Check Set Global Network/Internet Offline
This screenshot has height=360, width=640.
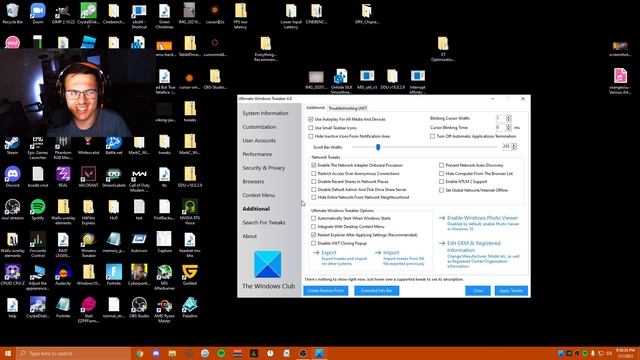pos(441,190)
